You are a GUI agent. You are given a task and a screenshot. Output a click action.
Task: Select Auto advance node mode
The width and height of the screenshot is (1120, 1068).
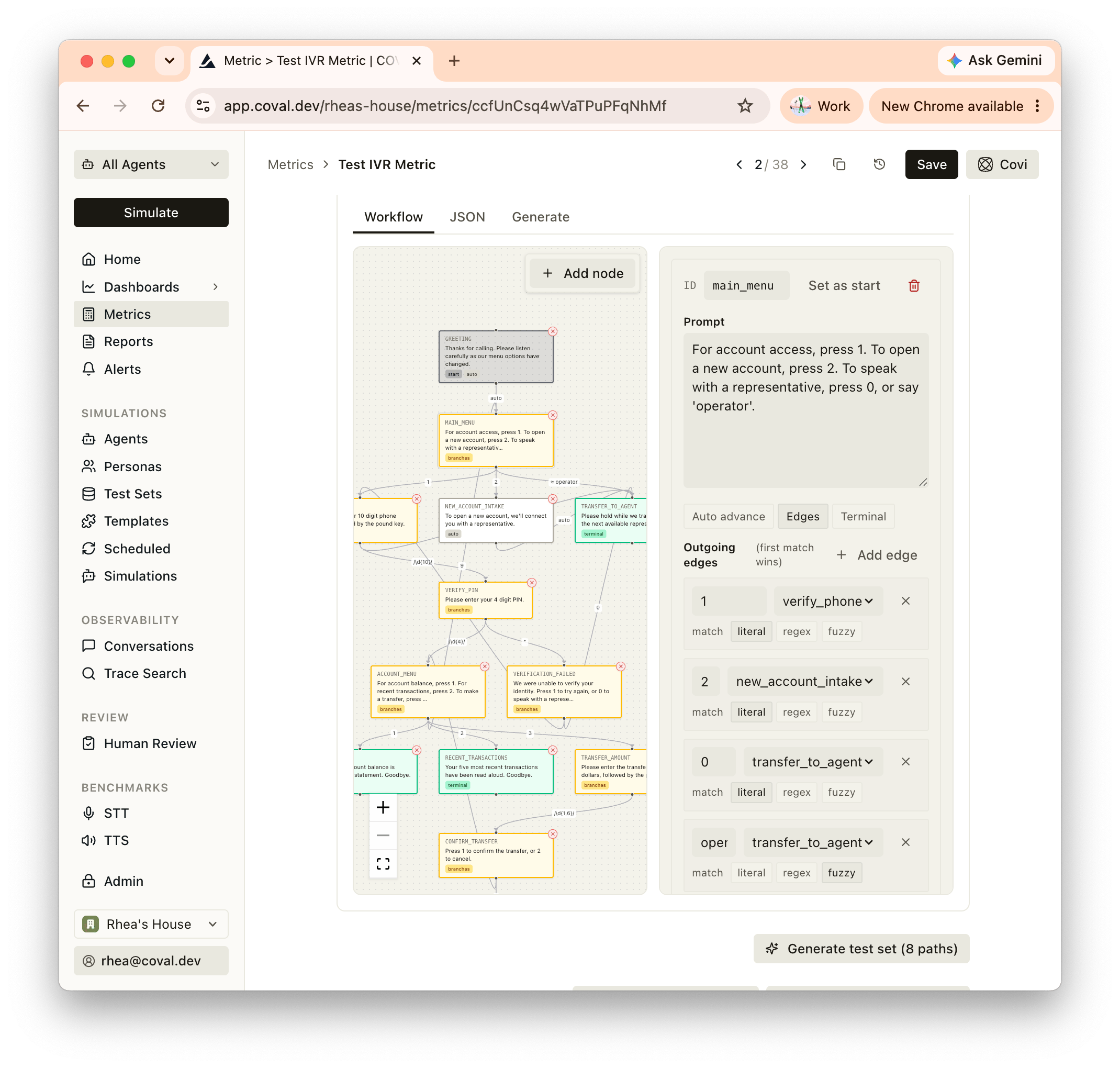pyautogui.click(x=729, y=516)
